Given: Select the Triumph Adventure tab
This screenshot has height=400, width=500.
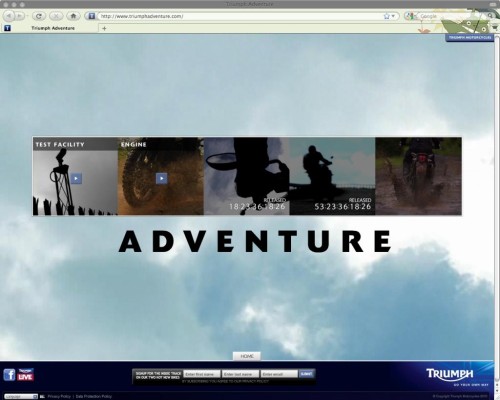Looking at the screenshot, I should coord(50,28).
